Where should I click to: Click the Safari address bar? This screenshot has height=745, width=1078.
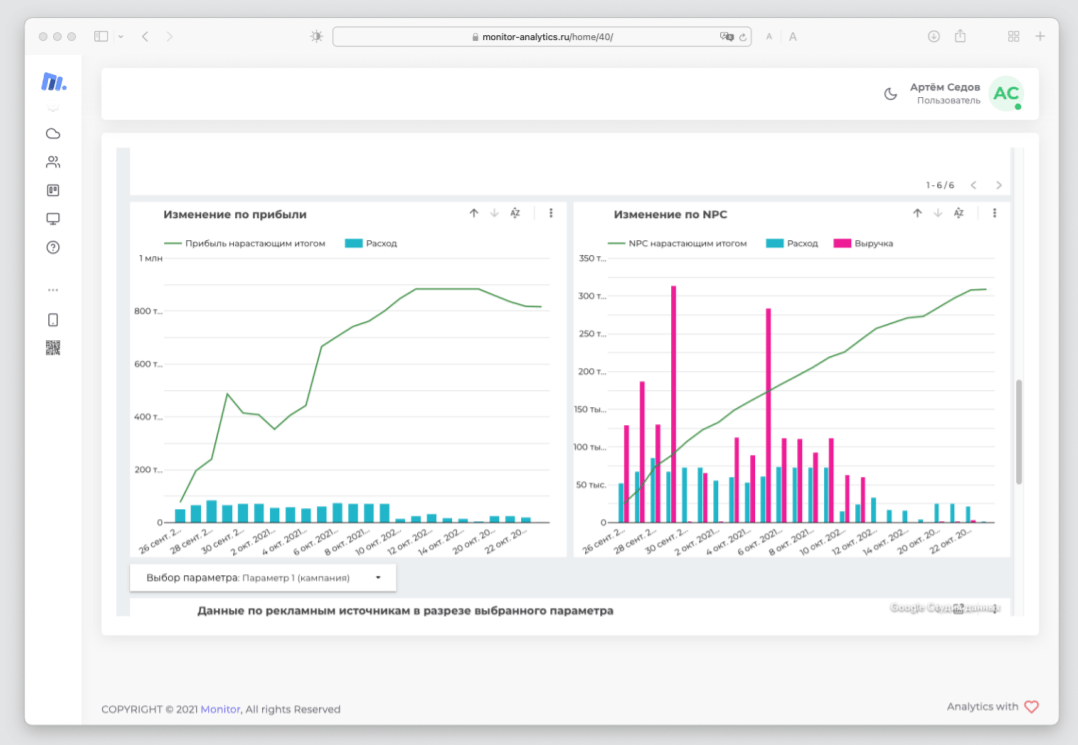coord(540,36)
